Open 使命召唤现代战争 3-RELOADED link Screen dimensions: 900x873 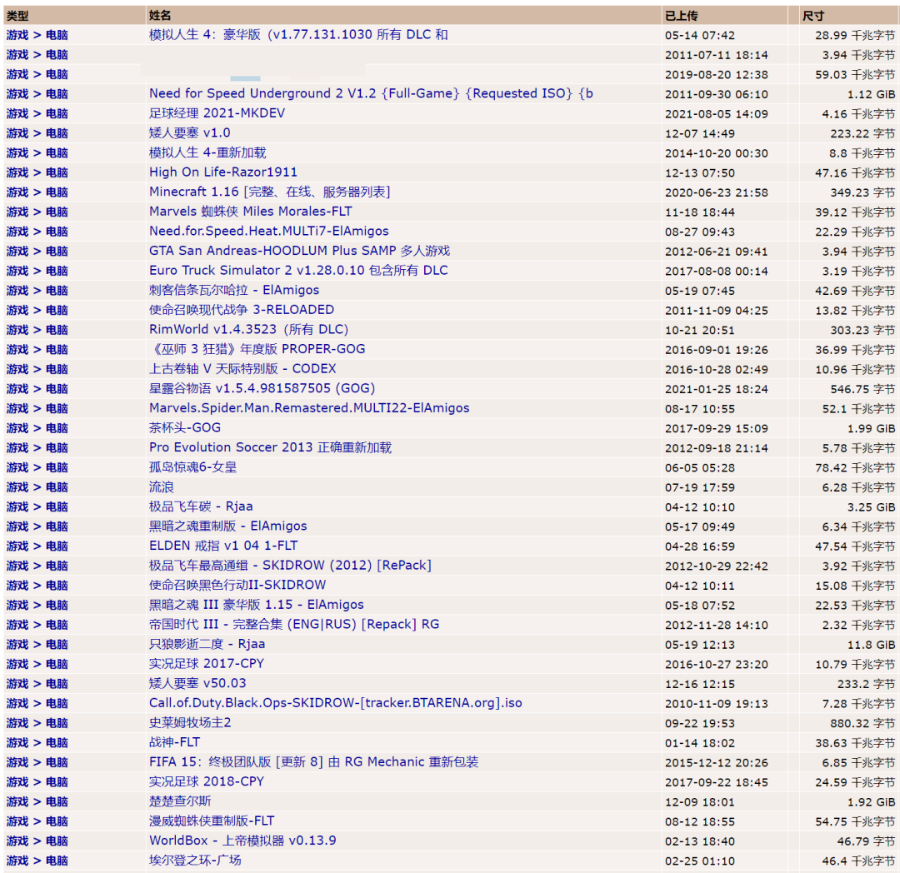point(241,310)
